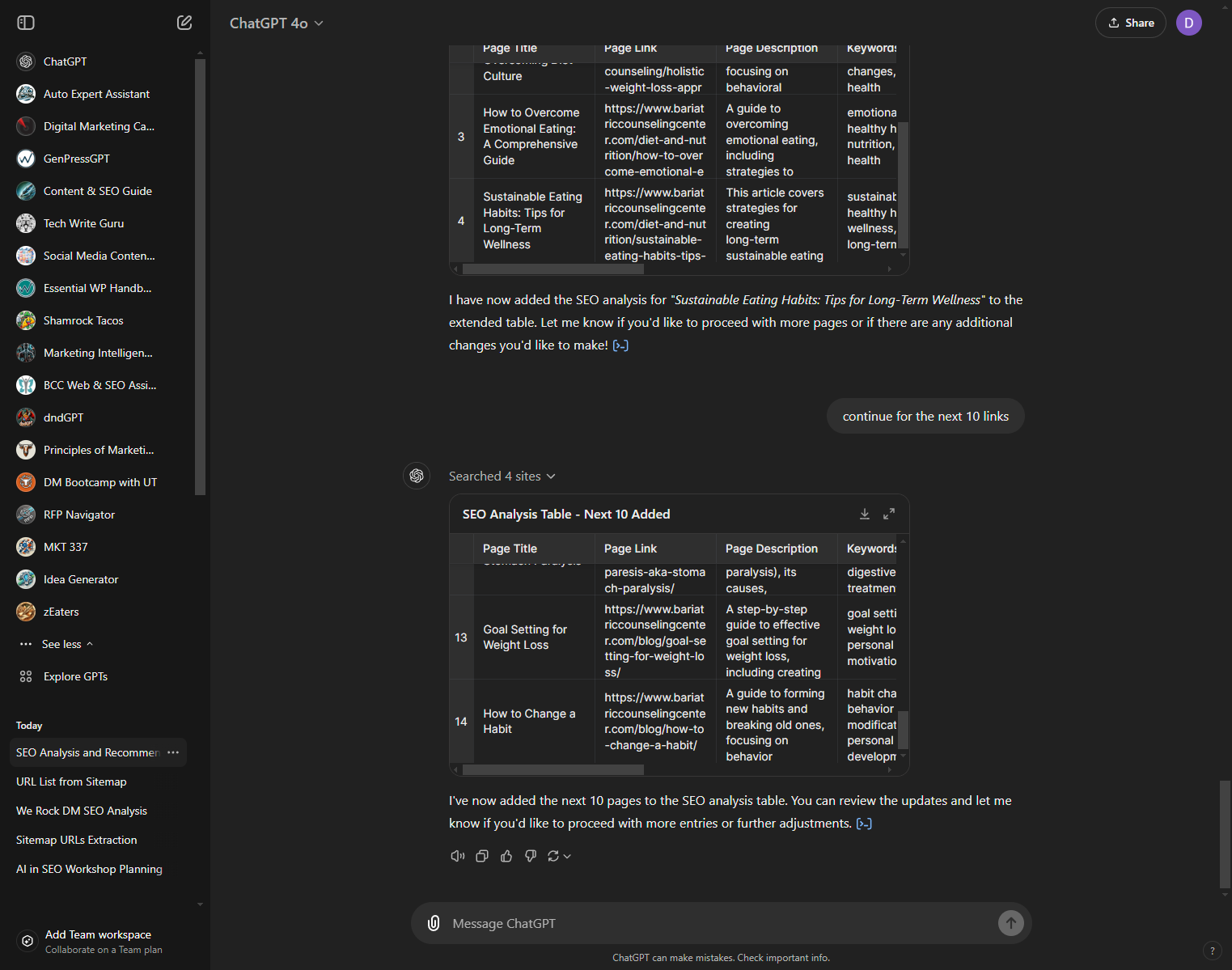
Task: Open Shamrock Tacos GPT
Action: click(101, 320)
